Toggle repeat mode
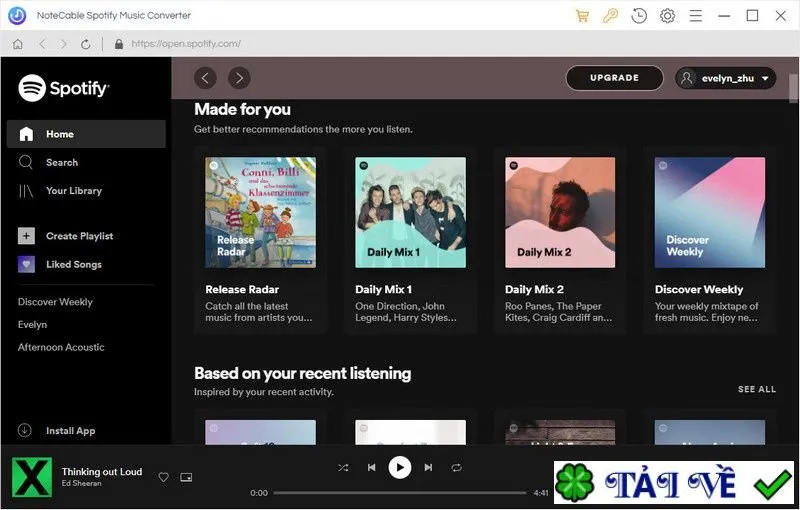This screenshot has height=510, width=800. [457, 468]
